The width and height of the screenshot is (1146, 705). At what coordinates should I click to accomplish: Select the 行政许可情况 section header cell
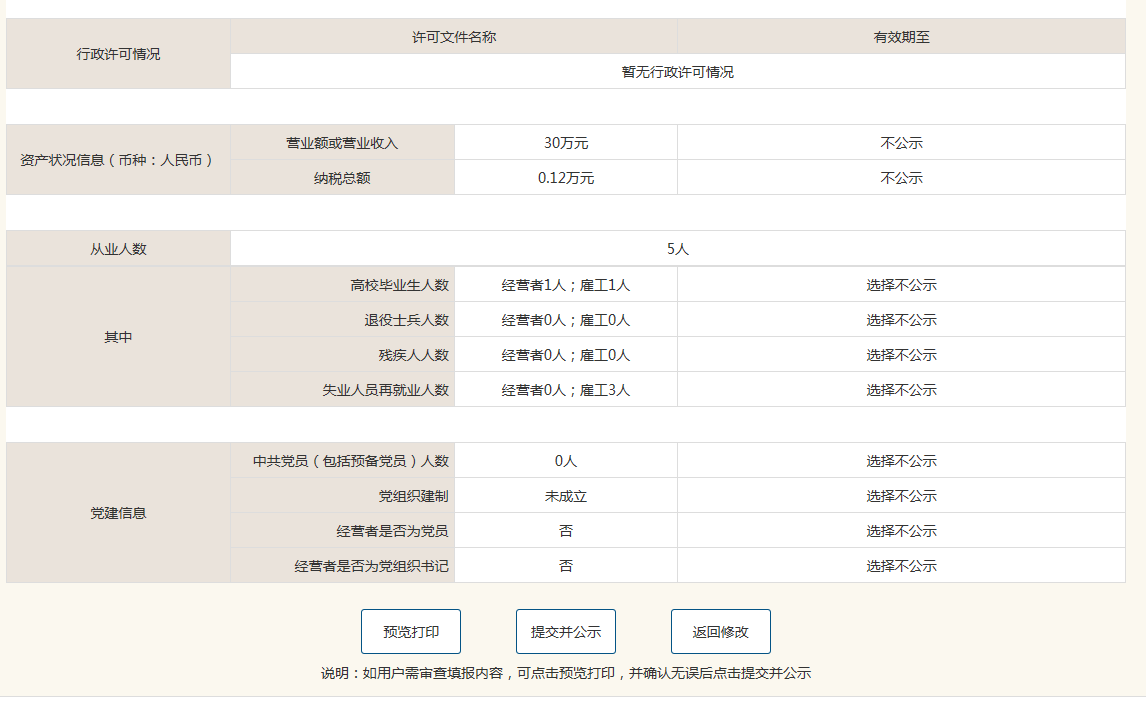point(118,54)
